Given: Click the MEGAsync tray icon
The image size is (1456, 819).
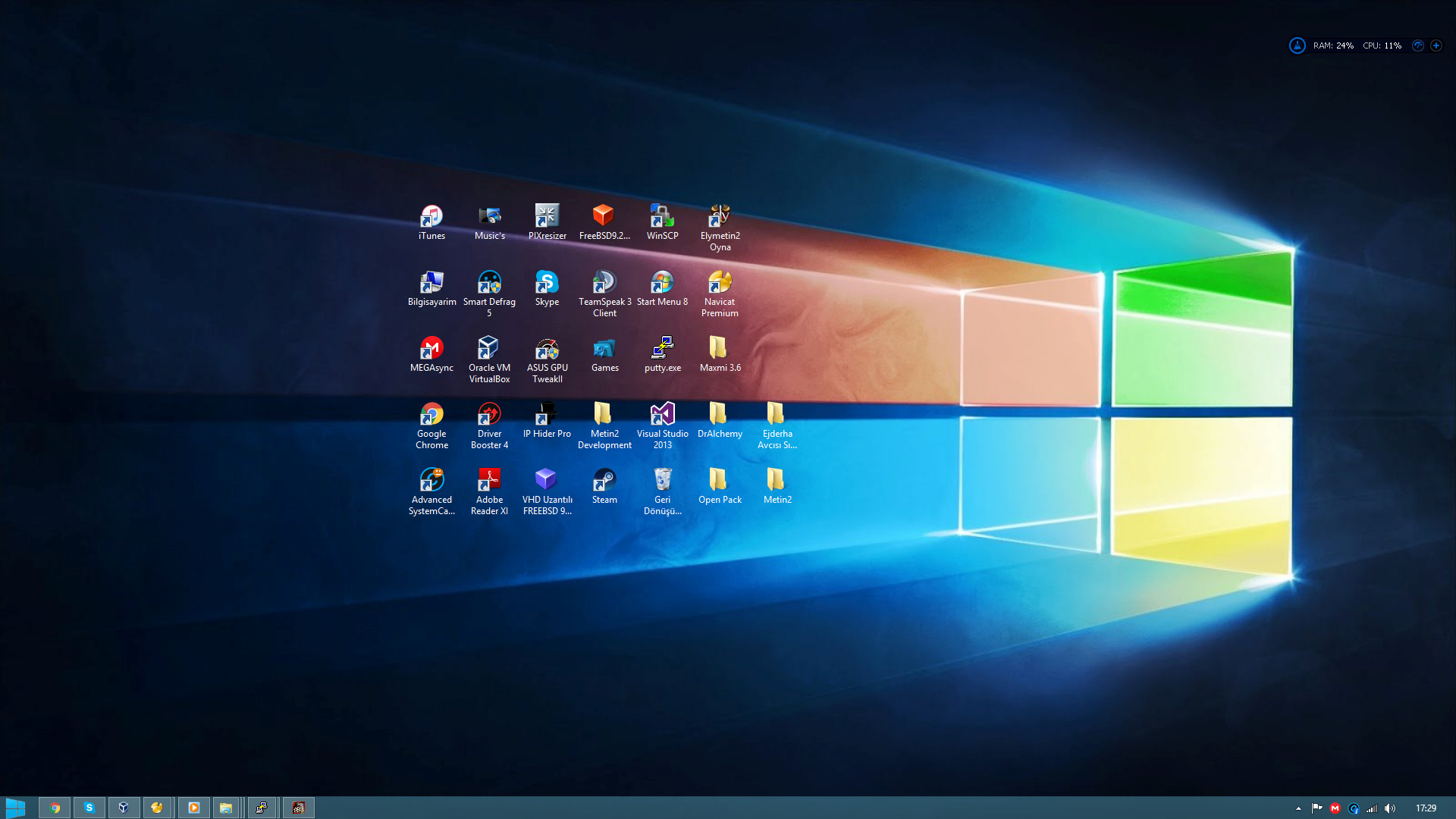Looking at the screenshot, I should click(x=1335, y=808).
